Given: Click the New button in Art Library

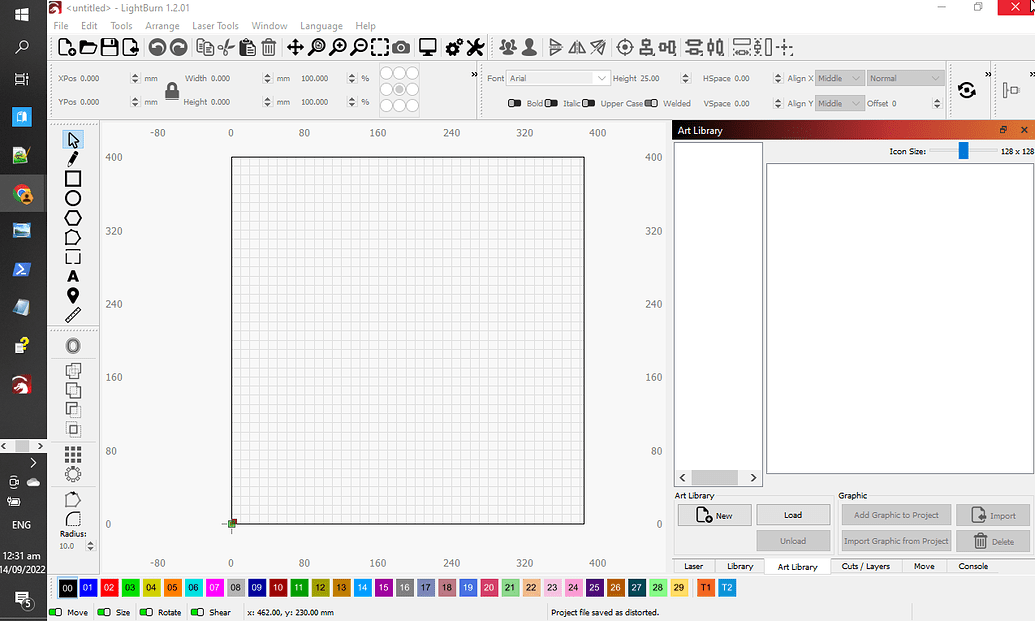Looking at the screenshot, I should pos(714,515).
